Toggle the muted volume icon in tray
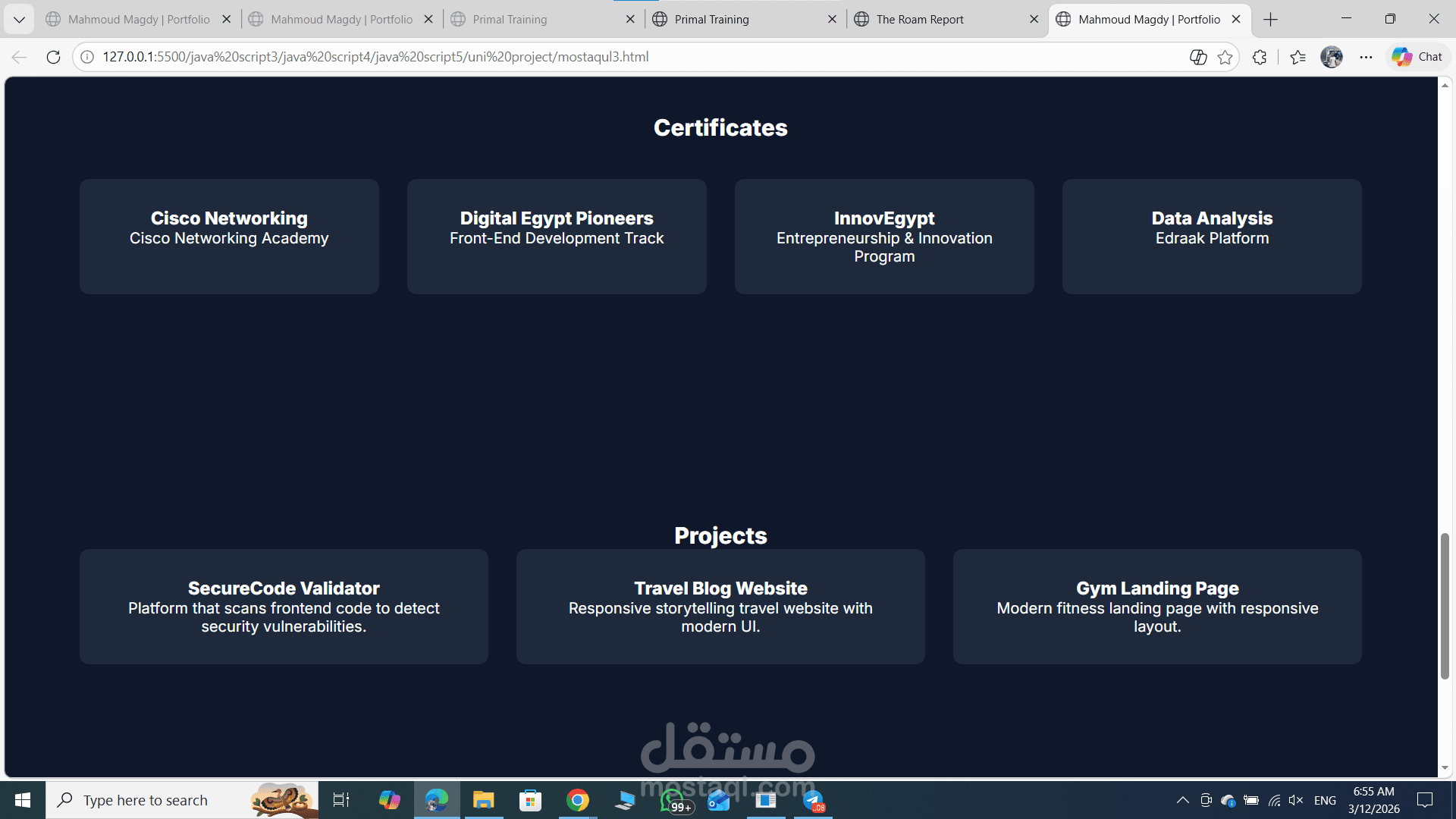This screenshot has height=819, width=1456. pos(1295,800)
